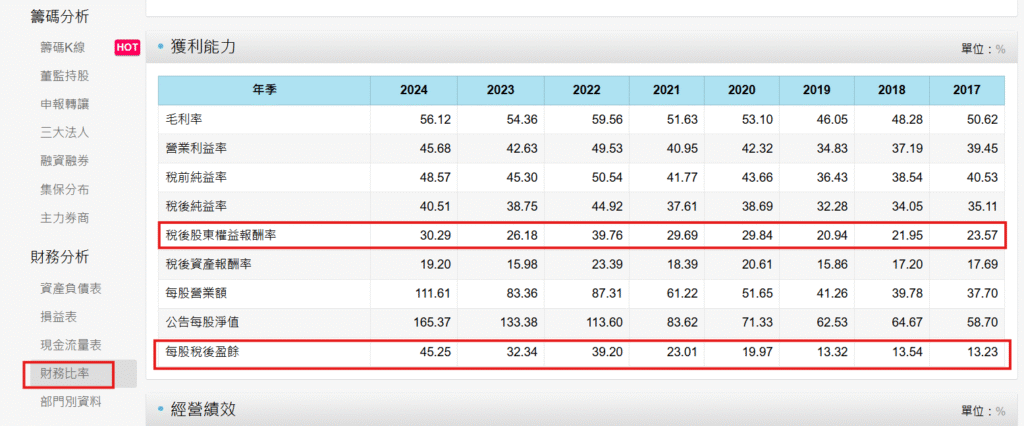Select 申報轉讓 from the sidebar
The width and height of the screenshot is (1024, 426).
tap(64, 103)
